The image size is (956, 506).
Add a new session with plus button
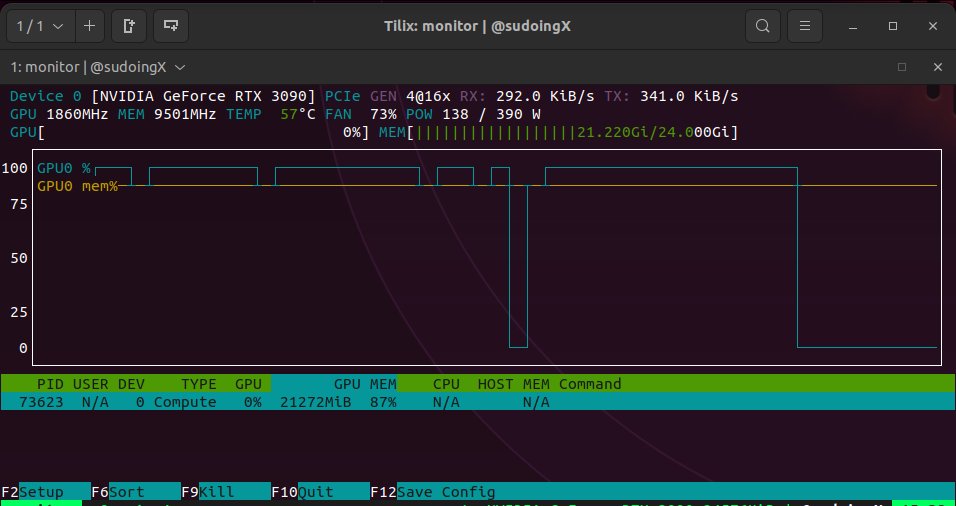click(90, 26)
